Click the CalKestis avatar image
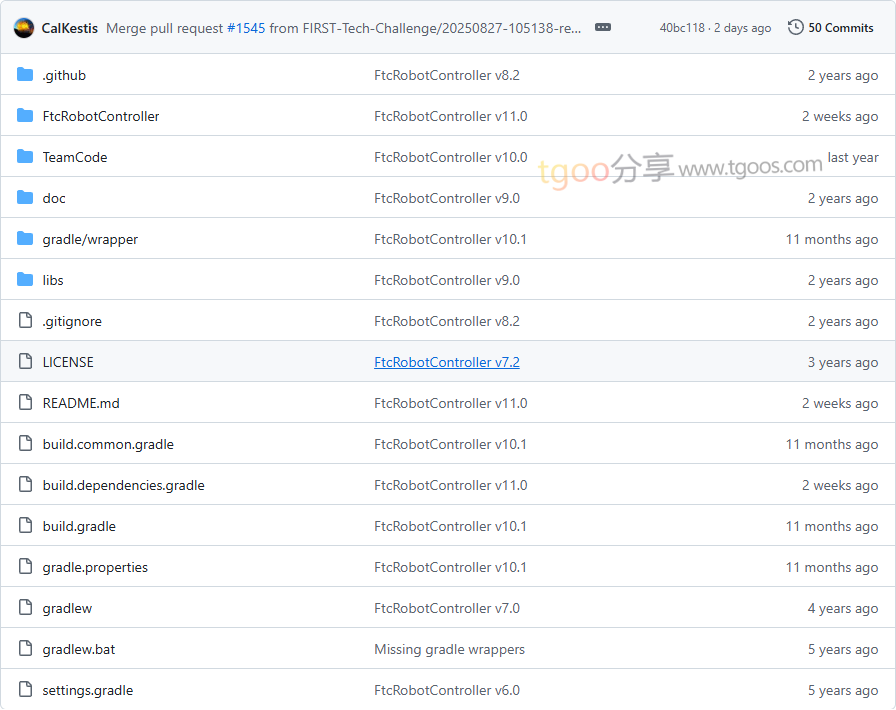This screenshot has height=710, width=896. click(x=24, y=28)
